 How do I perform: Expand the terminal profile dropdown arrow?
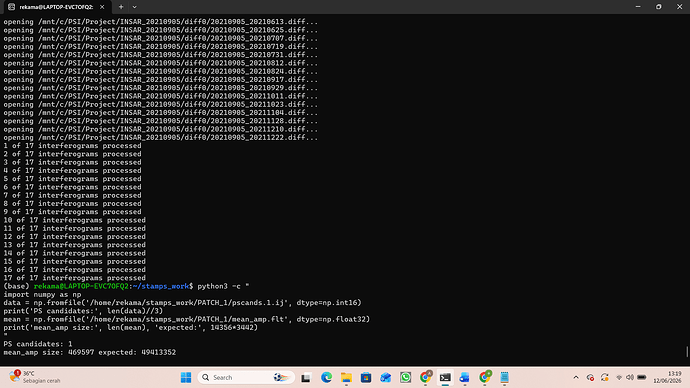tap(135, 7)
